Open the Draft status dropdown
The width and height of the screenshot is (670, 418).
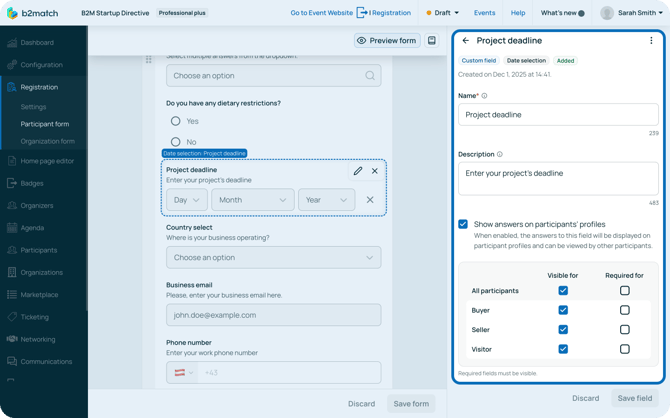coord(442,13)
